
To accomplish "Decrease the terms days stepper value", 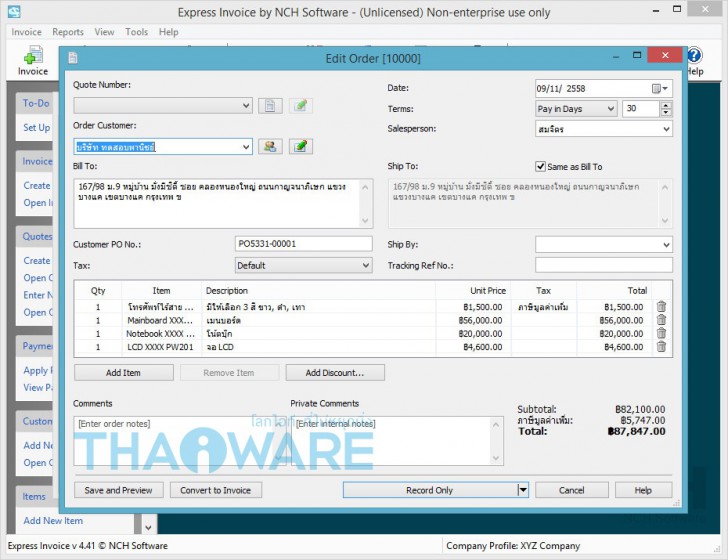I will click(x=666, y=112).
